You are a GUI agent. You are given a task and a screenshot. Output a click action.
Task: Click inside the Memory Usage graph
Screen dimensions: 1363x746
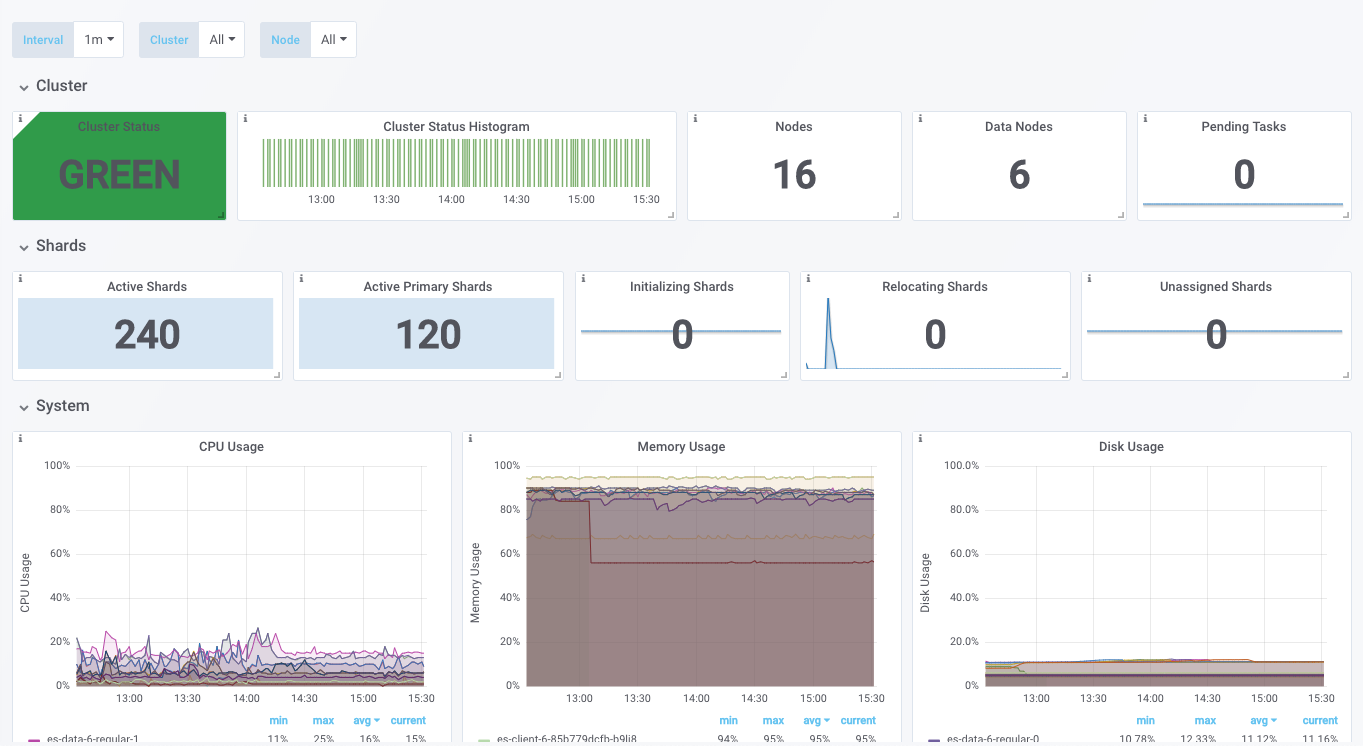(x=700, y=575)
